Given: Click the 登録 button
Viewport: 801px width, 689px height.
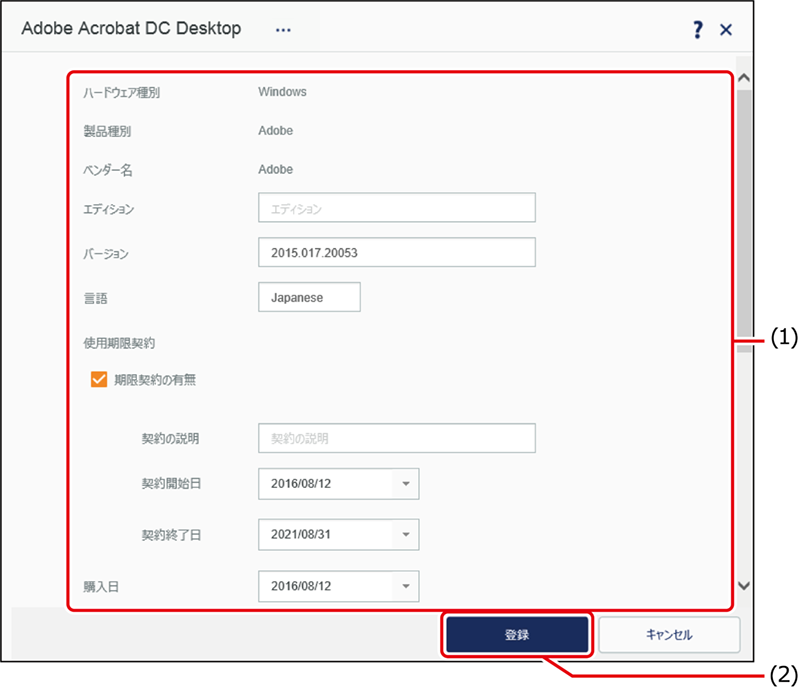Looking at the screenshot, I should coord(517,635).
